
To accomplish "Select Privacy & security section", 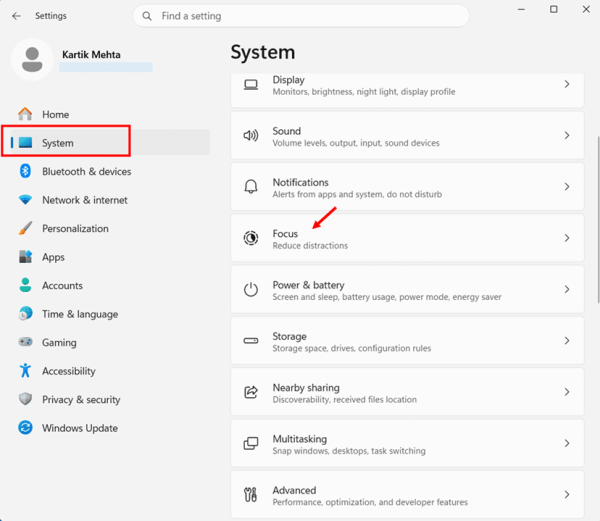I will pyautogui.click(x=81, y=399).
